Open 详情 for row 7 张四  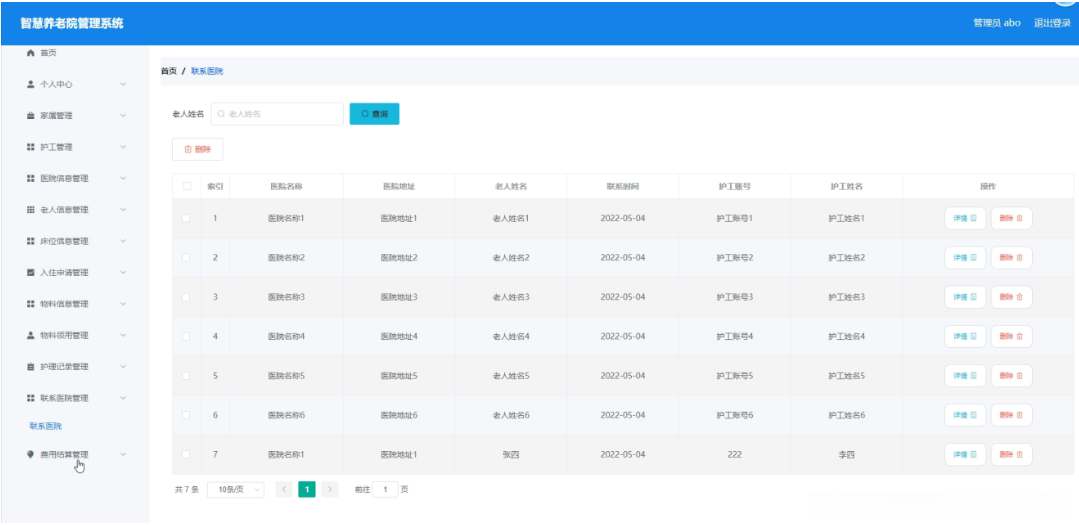coord(965,454)
